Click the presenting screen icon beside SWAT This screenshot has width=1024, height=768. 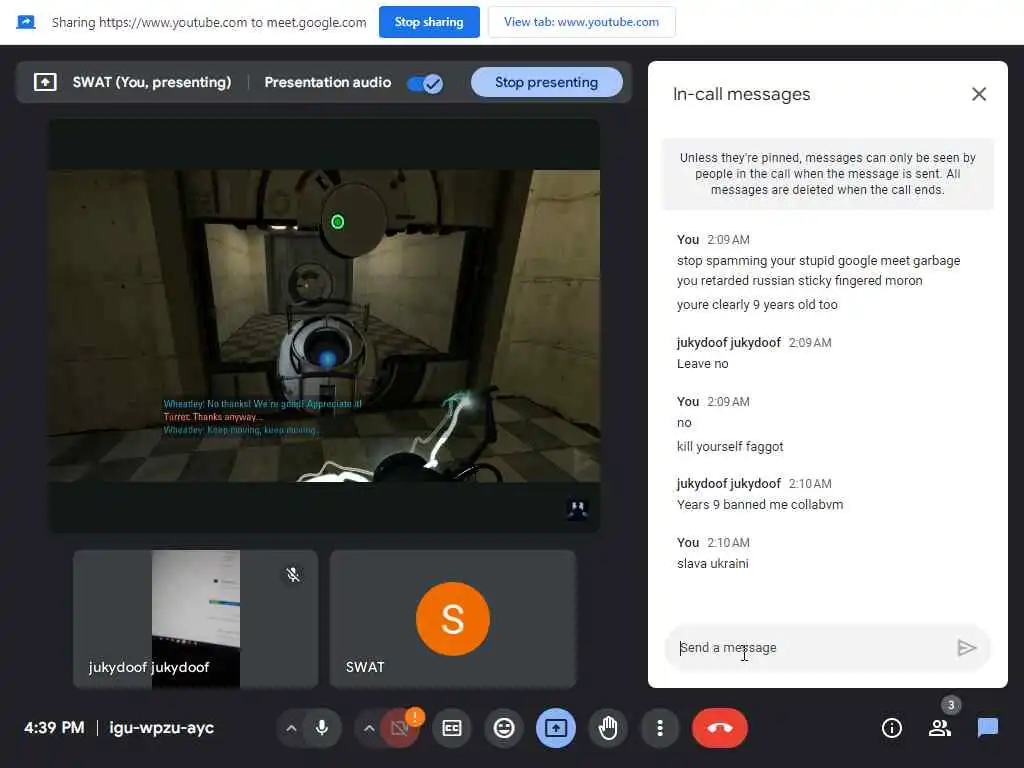[x=45, y=82]
